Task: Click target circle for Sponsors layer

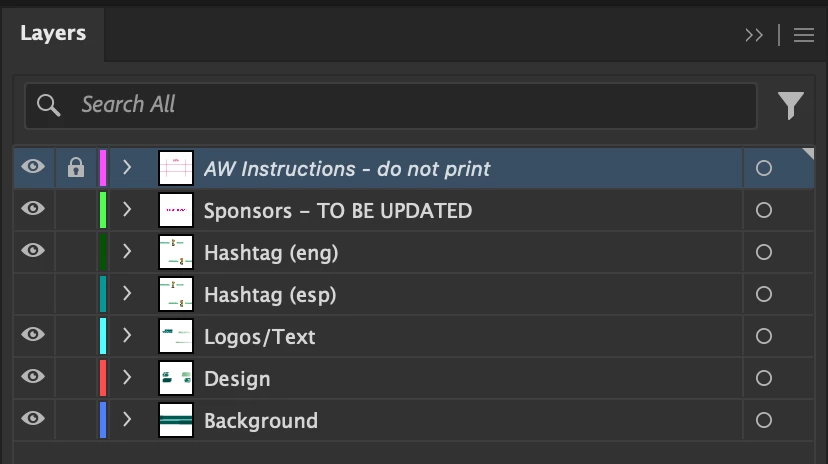Action: pos(764,210)
